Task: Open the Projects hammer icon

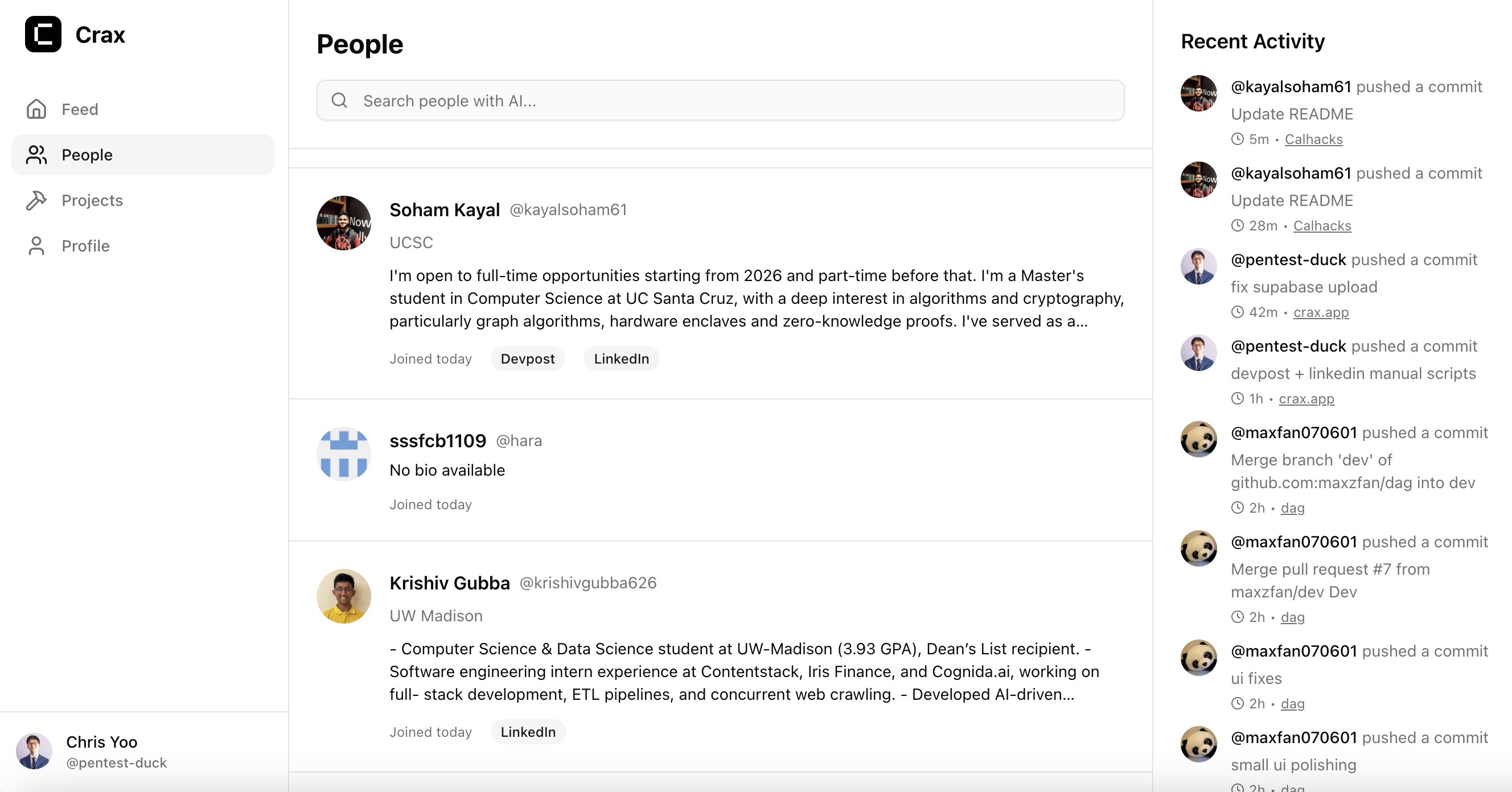Action: (x=36, y=201)
